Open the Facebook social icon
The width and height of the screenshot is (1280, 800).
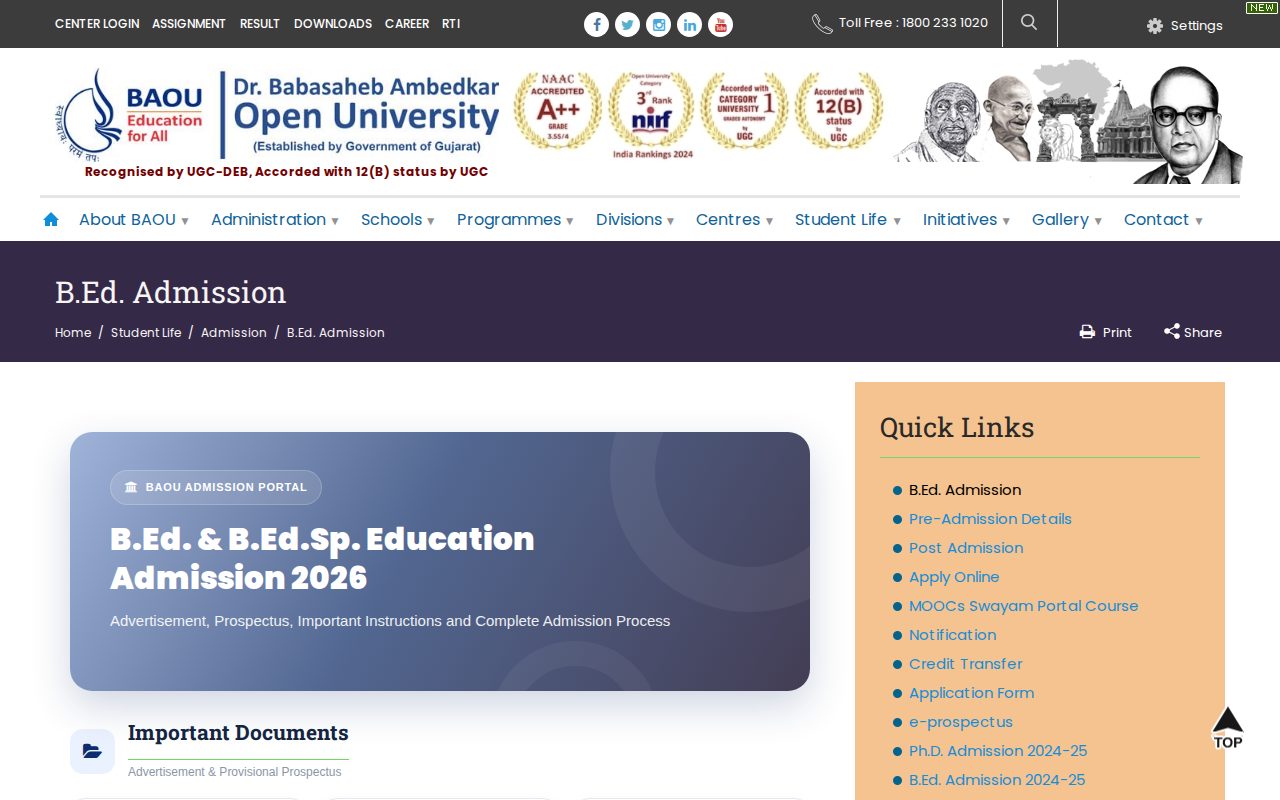tap(596, 25)
